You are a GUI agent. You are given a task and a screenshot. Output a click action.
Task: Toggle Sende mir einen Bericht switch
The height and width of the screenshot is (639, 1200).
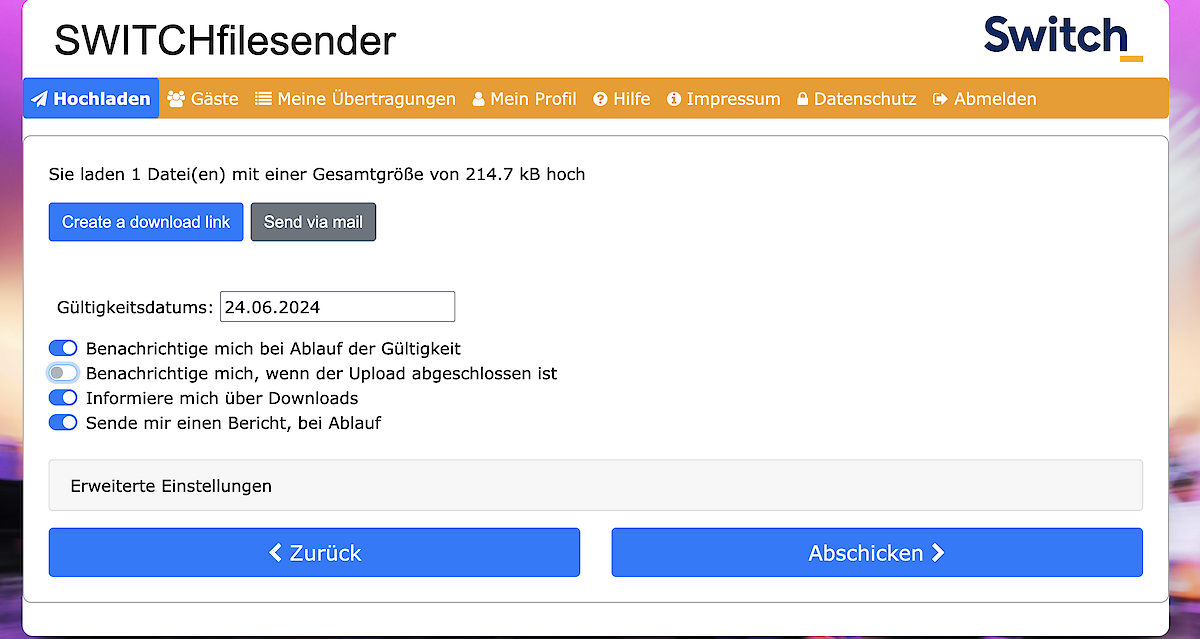(63, 423)
